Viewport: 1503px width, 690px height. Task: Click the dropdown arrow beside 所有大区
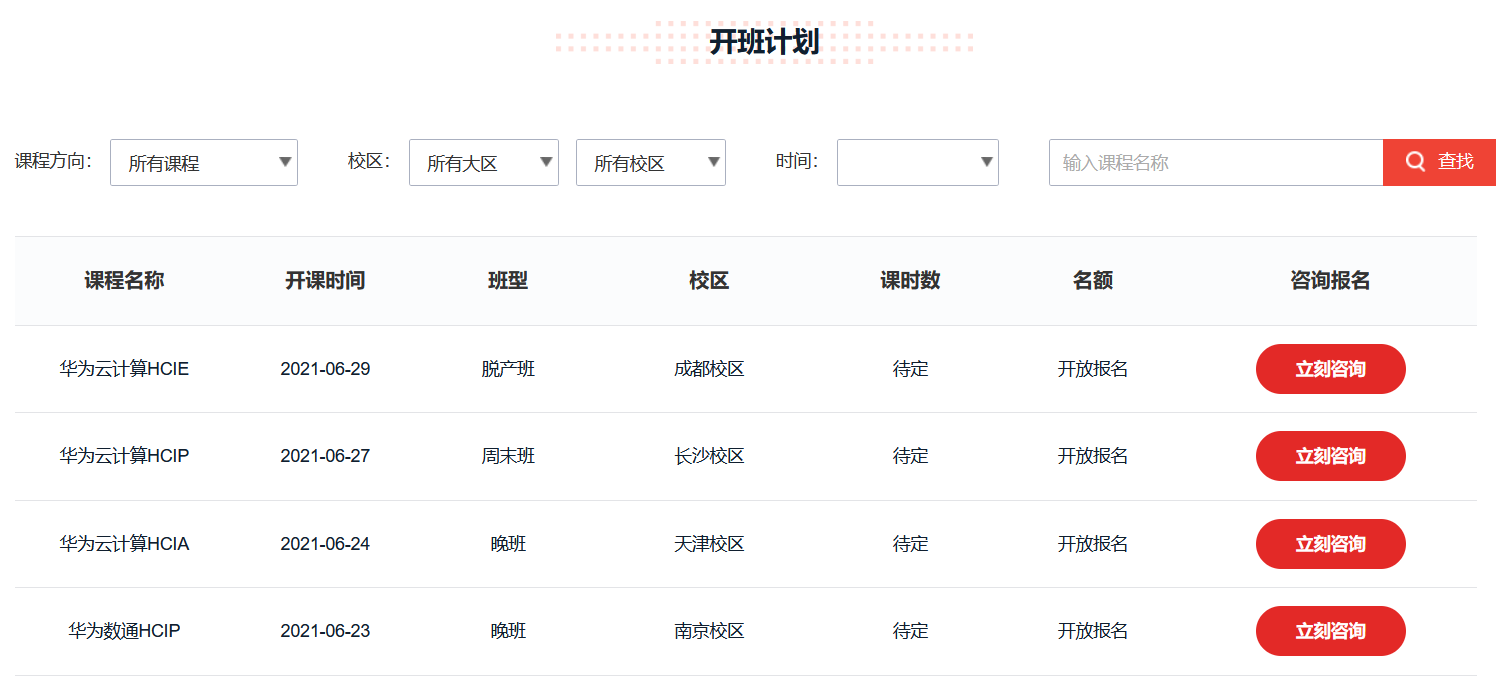tap(546, 162)
